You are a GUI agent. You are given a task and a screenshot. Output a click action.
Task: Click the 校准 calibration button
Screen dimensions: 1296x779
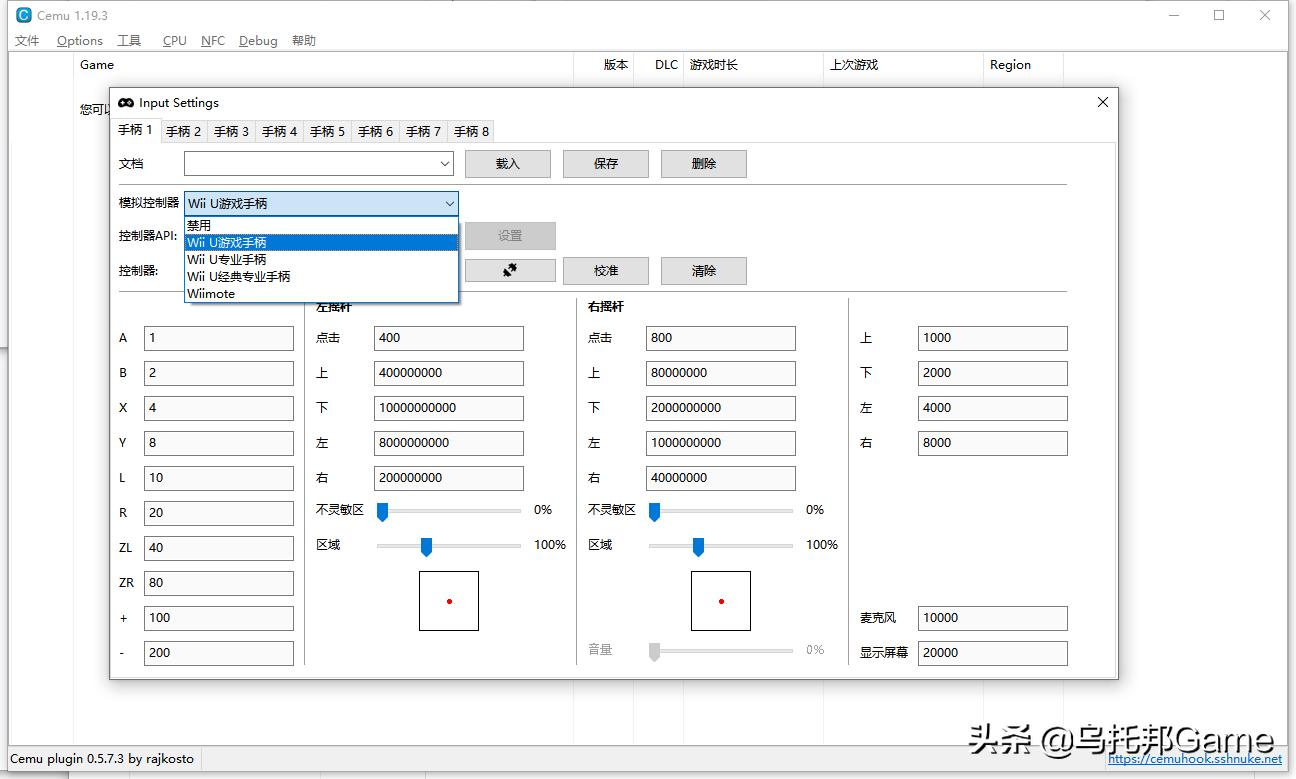tap(605, 270)
